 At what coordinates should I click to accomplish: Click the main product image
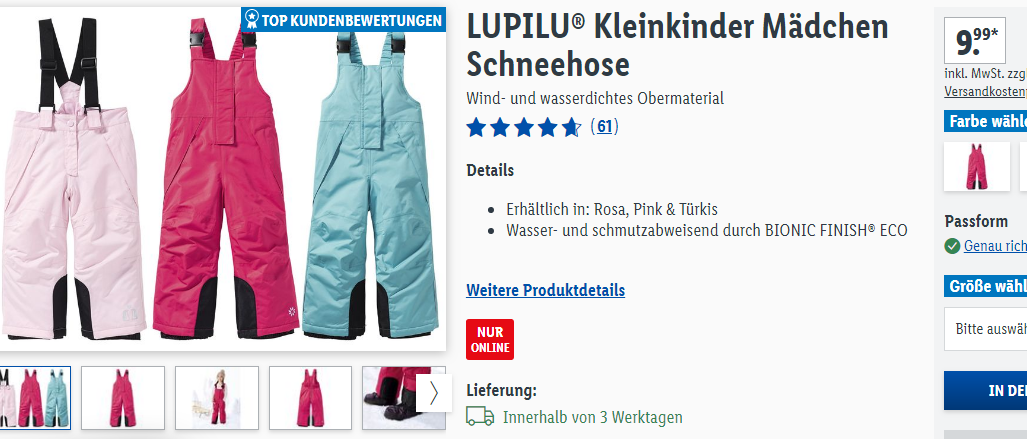click(x=223, y=179)
